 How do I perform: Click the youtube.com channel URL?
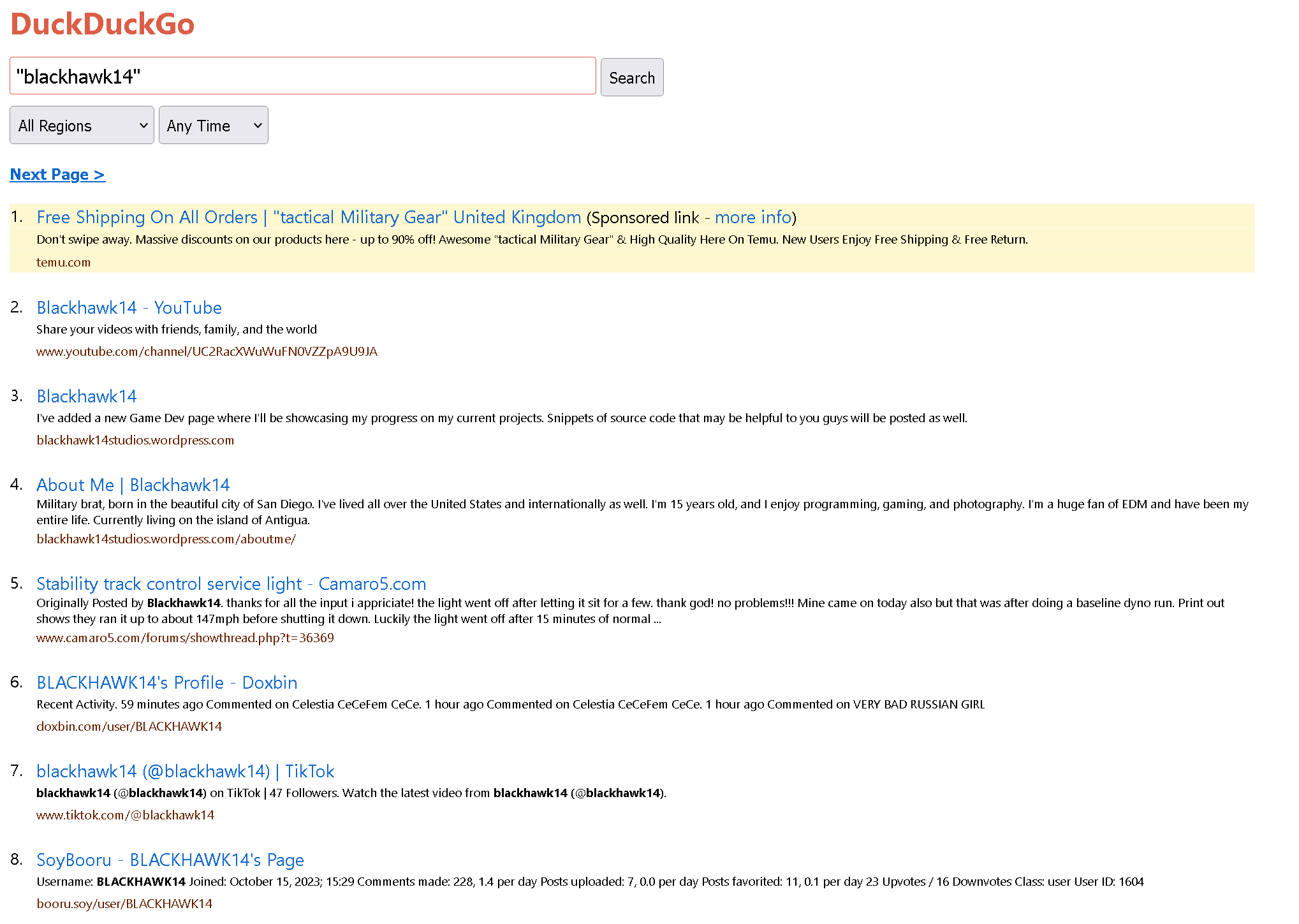(x=207, y=351)
